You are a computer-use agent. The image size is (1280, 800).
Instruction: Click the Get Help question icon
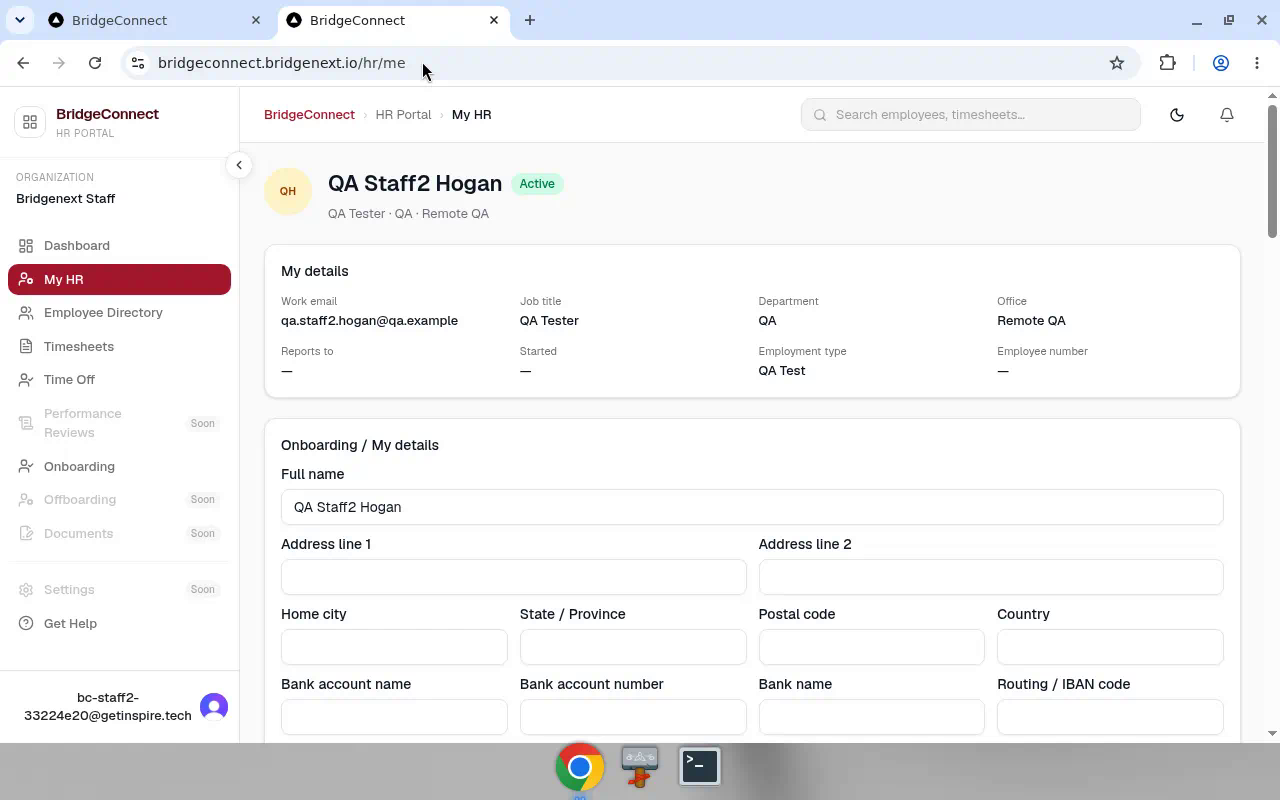pos(26,624)
